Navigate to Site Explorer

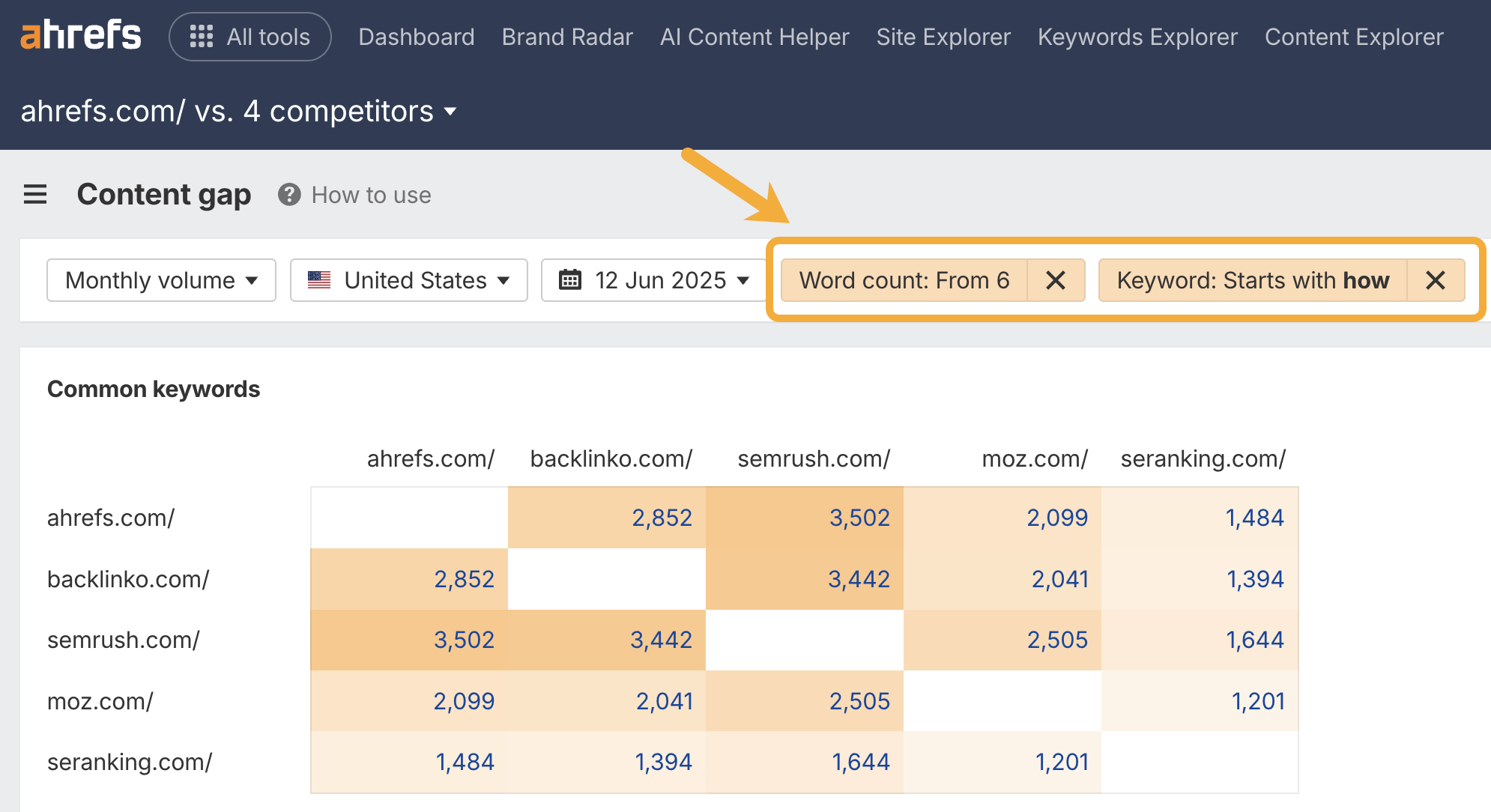click(x=943, y=36)
